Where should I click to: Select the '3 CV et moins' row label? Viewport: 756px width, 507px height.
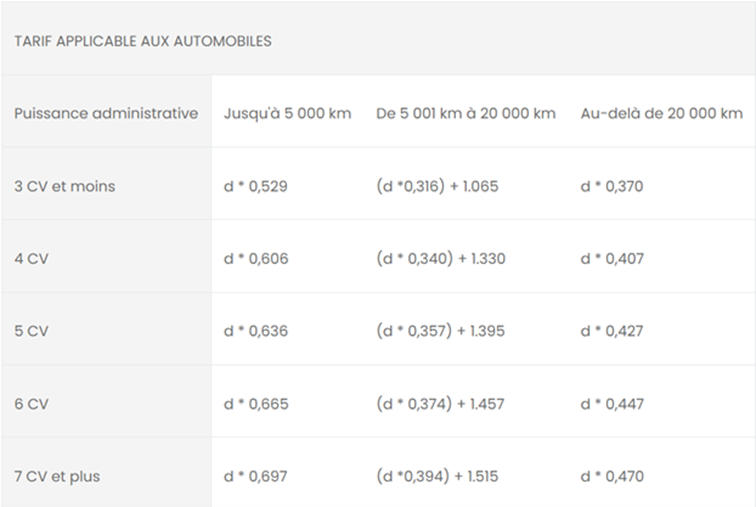pos(65,186)
